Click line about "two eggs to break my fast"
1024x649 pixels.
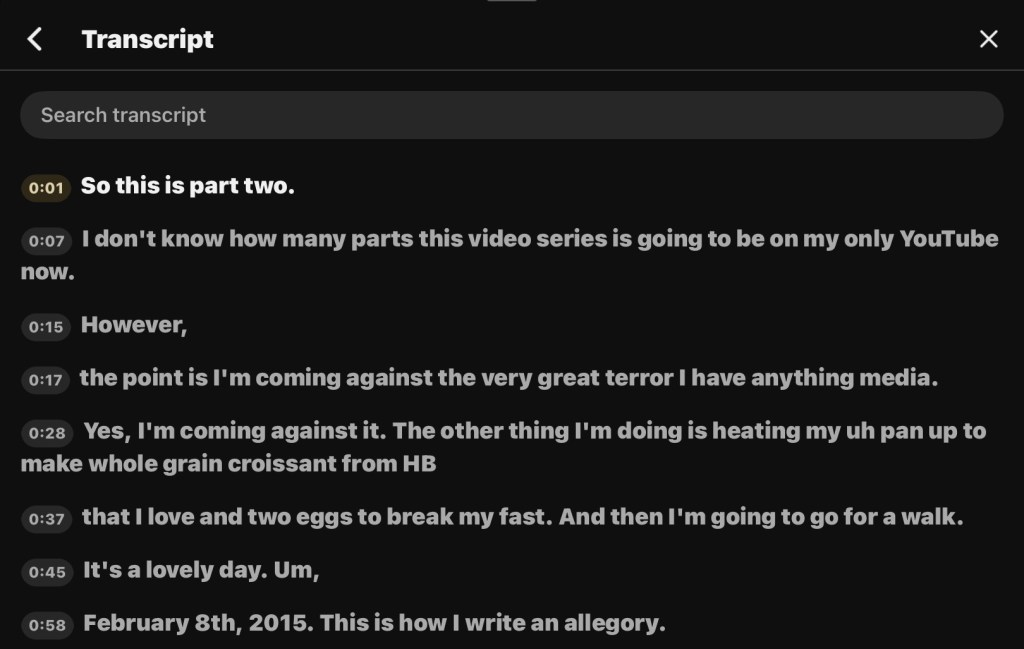click(521, 517)
